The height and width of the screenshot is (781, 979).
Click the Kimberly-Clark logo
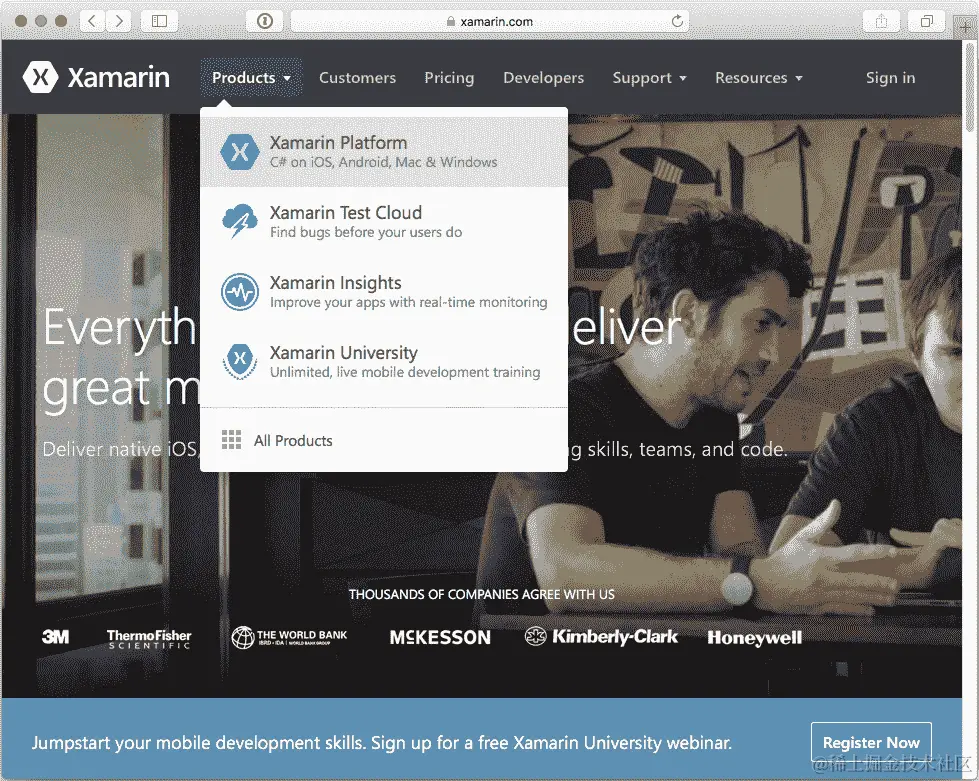click(x=601, y=636)
